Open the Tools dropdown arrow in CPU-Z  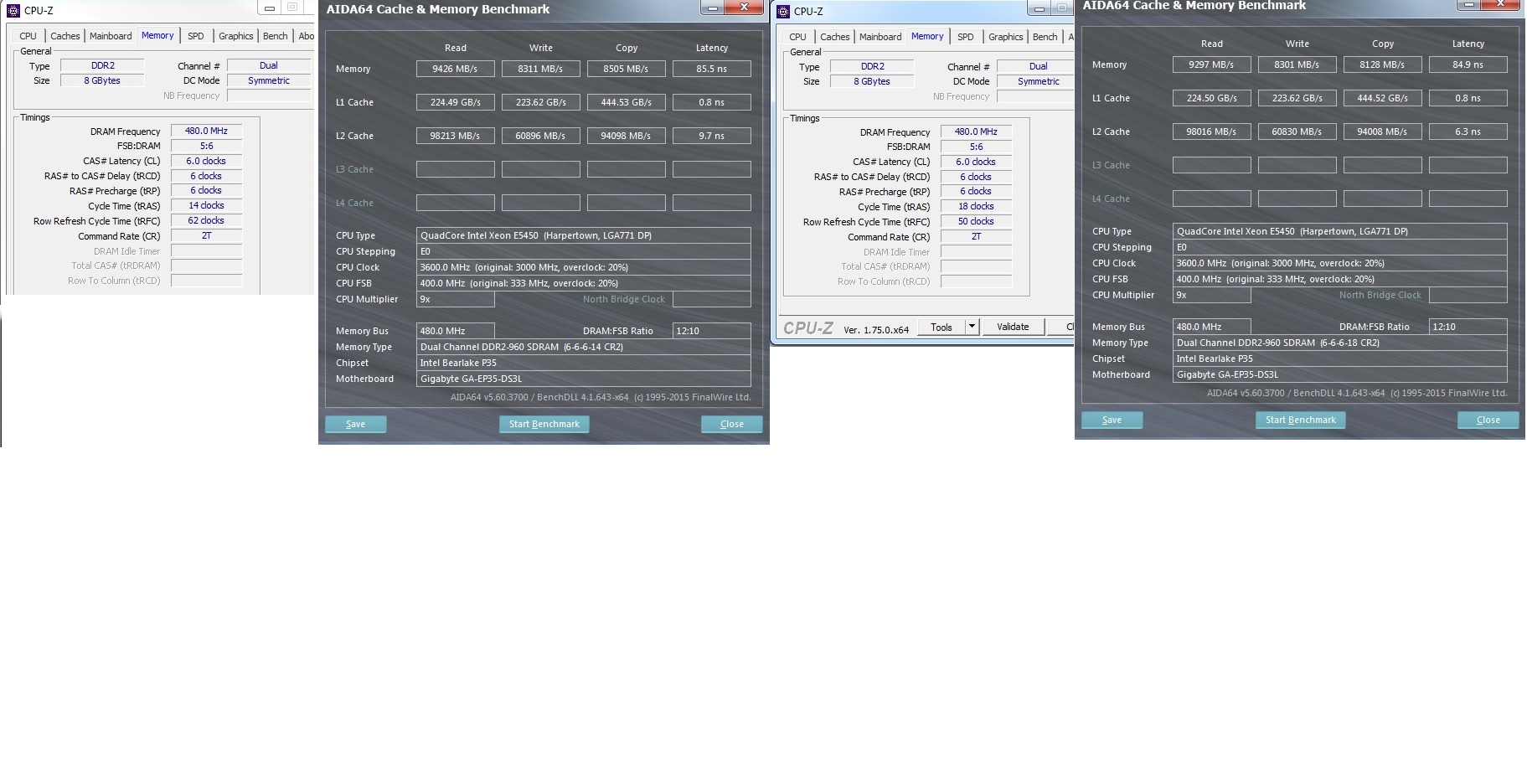click(972, 327)
